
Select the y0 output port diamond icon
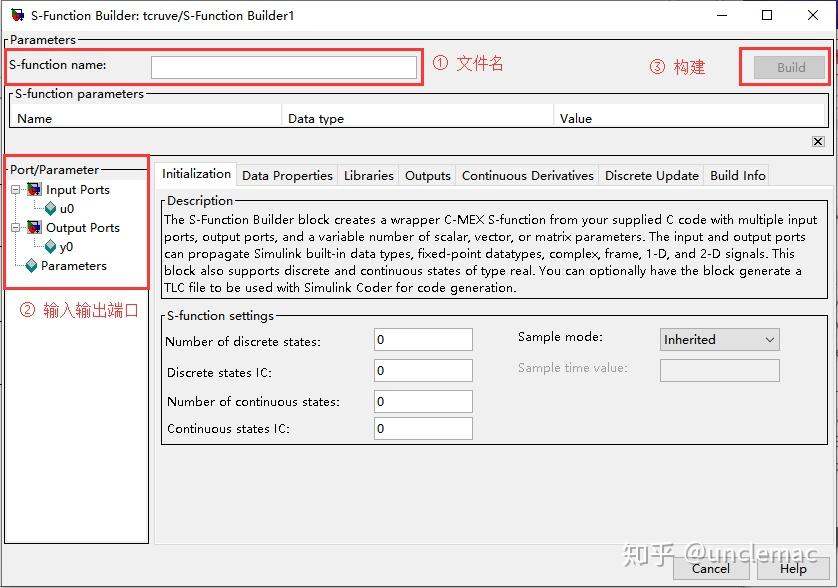tap(48, 246)
